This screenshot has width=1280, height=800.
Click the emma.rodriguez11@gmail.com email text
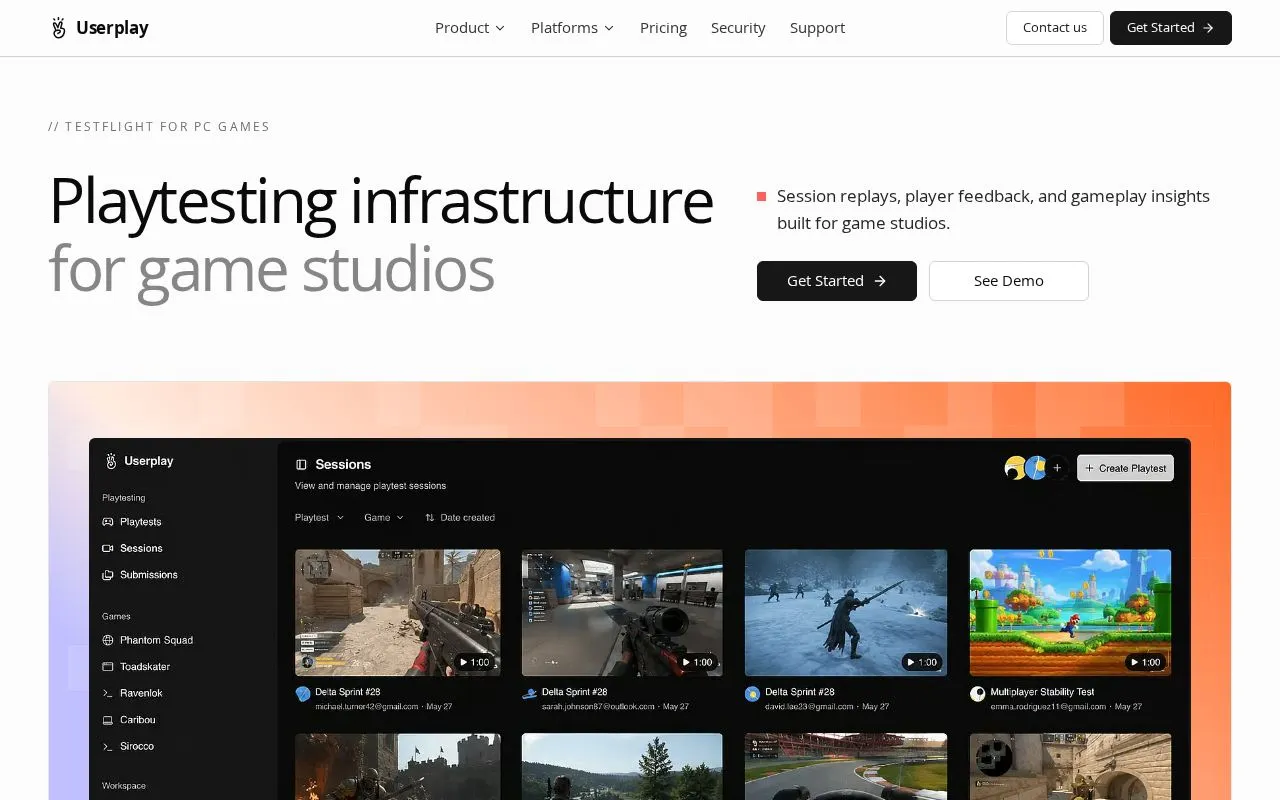point(1049,707)
